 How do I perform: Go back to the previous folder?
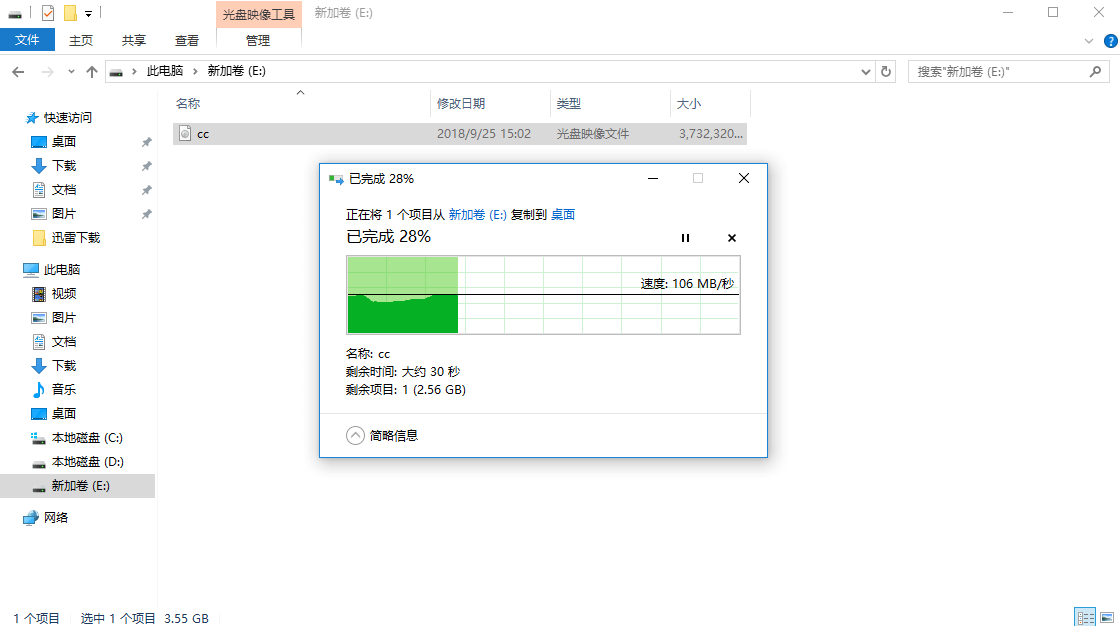coord(18,71)
